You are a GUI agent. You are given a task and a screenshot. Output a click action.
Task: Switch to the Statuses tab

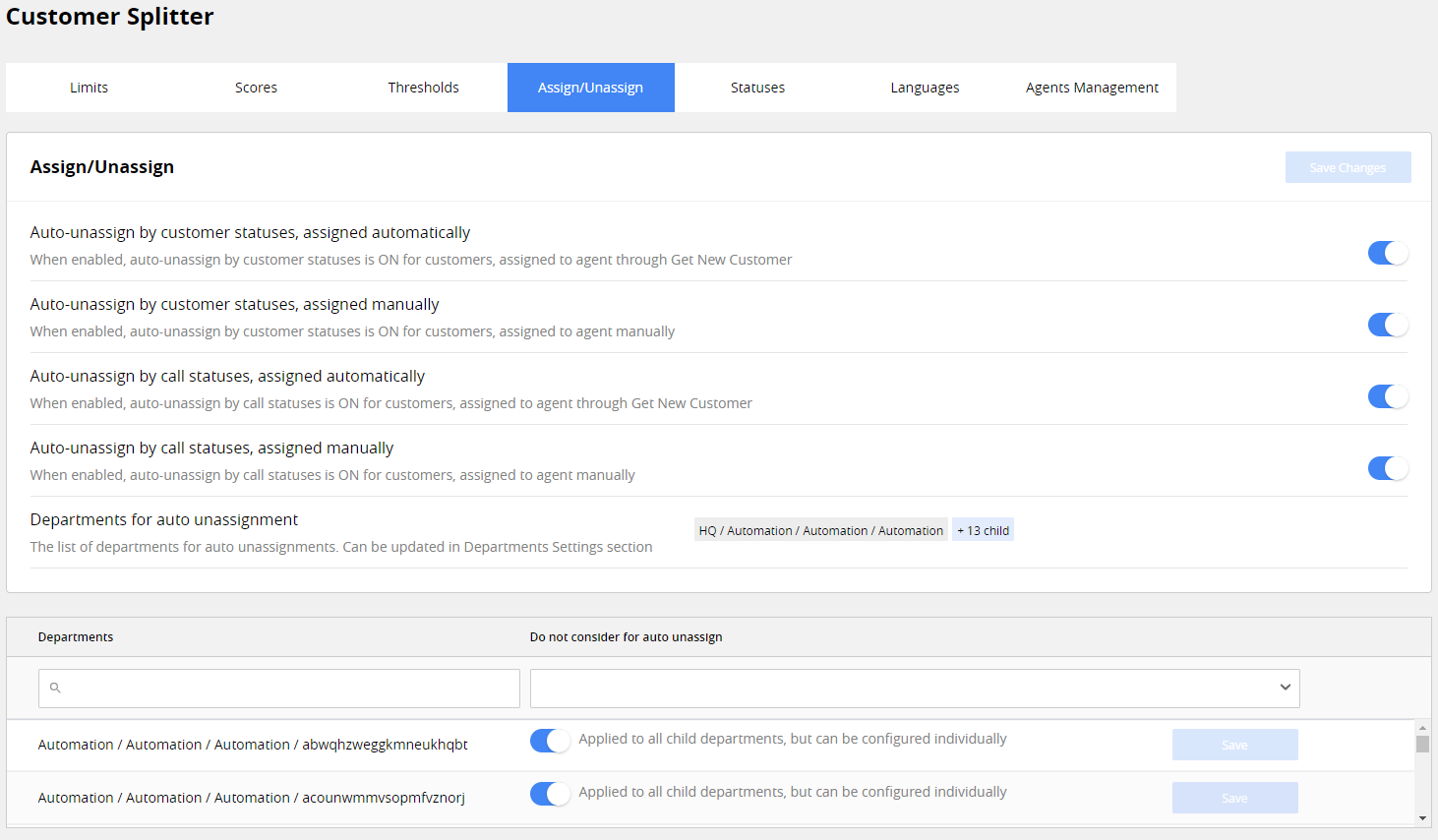[x=757, y=87]
